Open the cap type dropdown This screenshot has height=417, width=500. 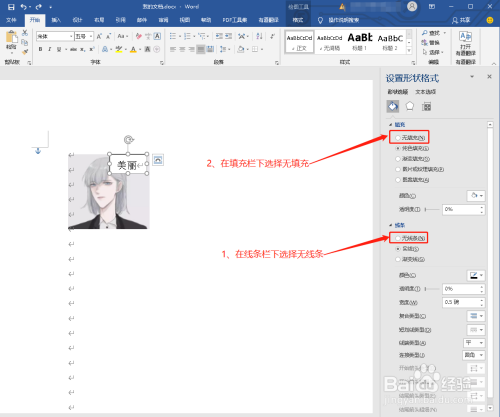pyautogui.click(x=474, y=343)
